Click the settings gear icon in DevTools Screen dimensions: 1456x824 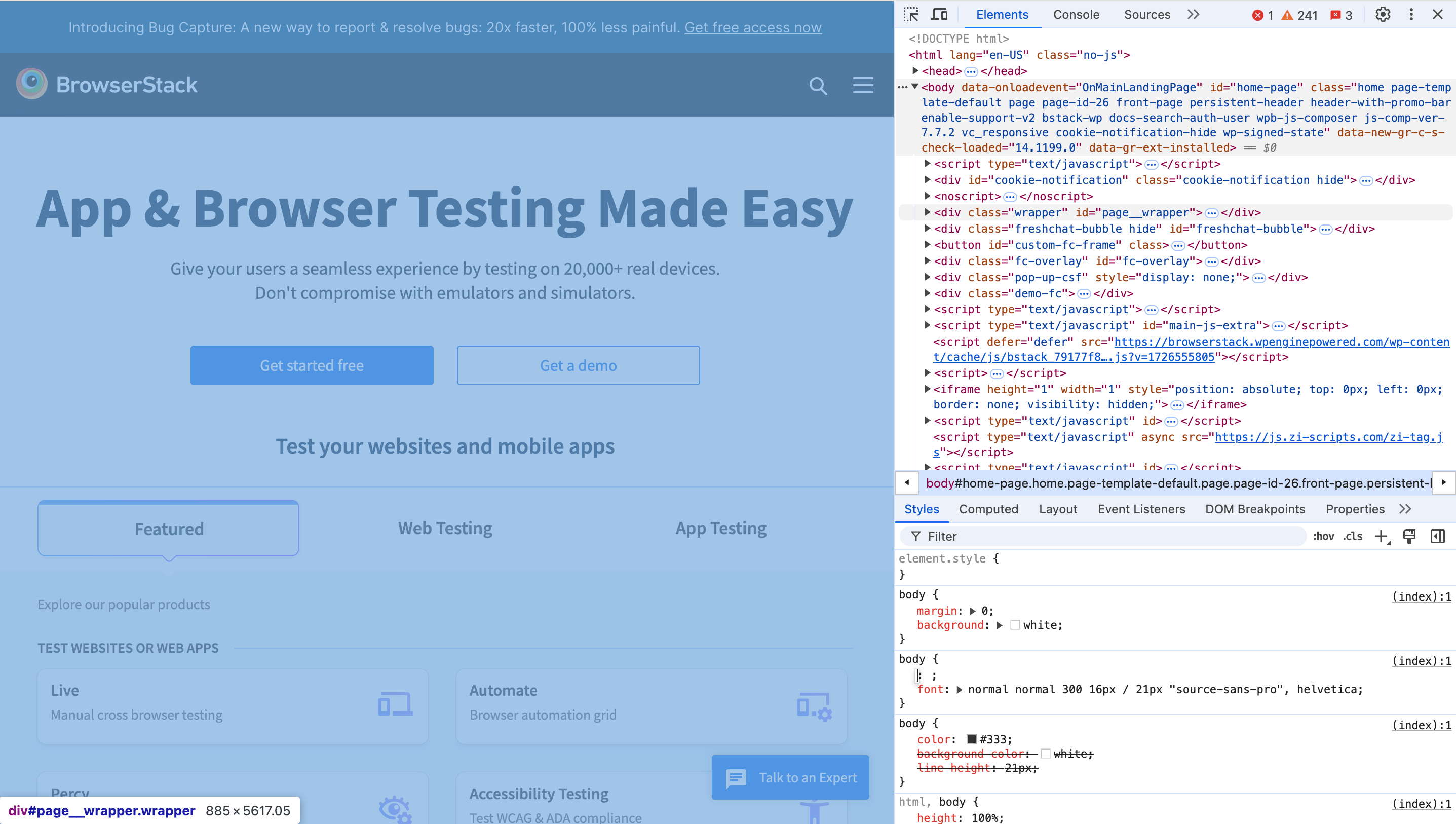coord(1384,14)
